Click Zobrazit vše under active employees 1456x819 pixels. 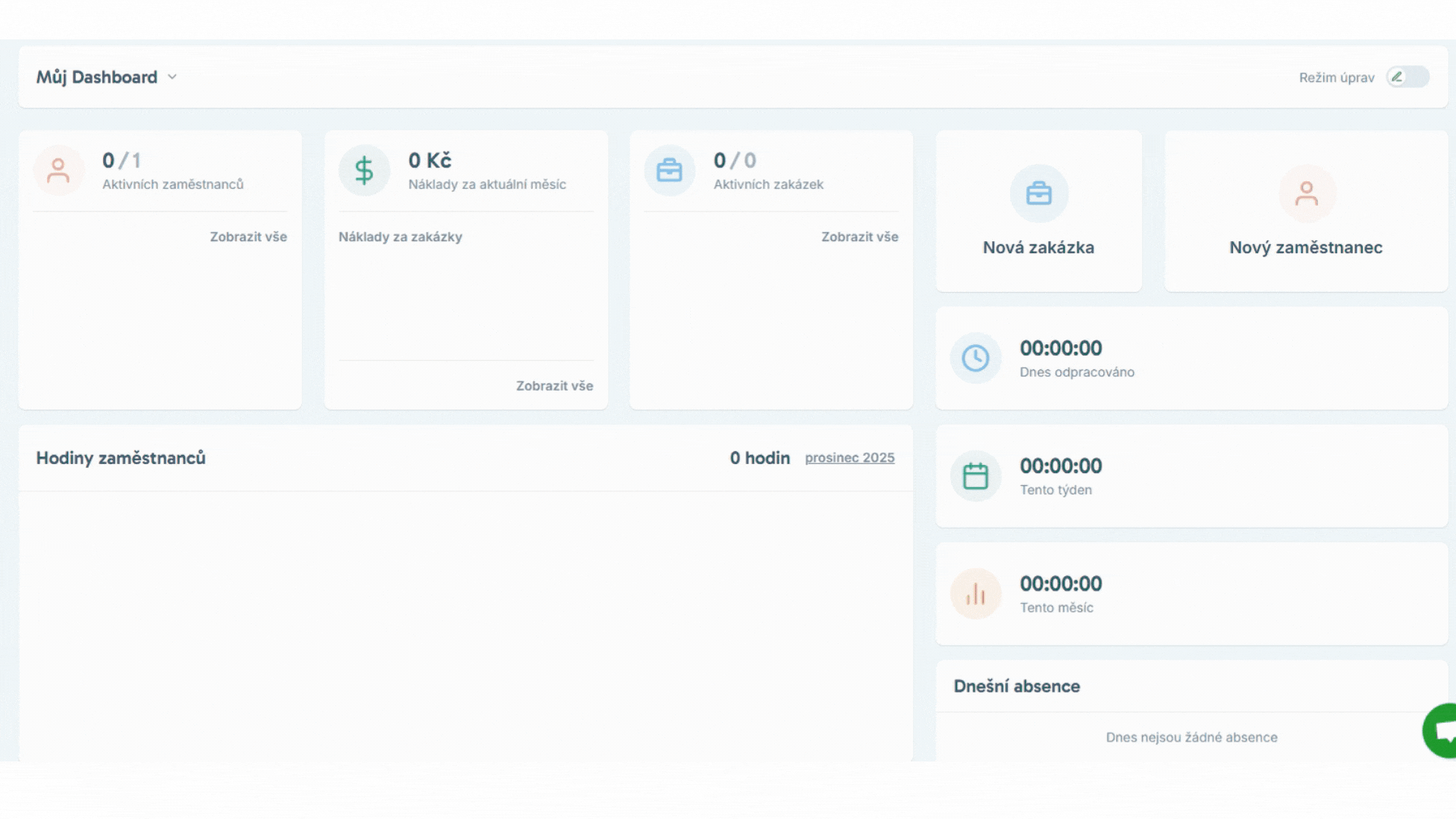click(x=248, y=237)
